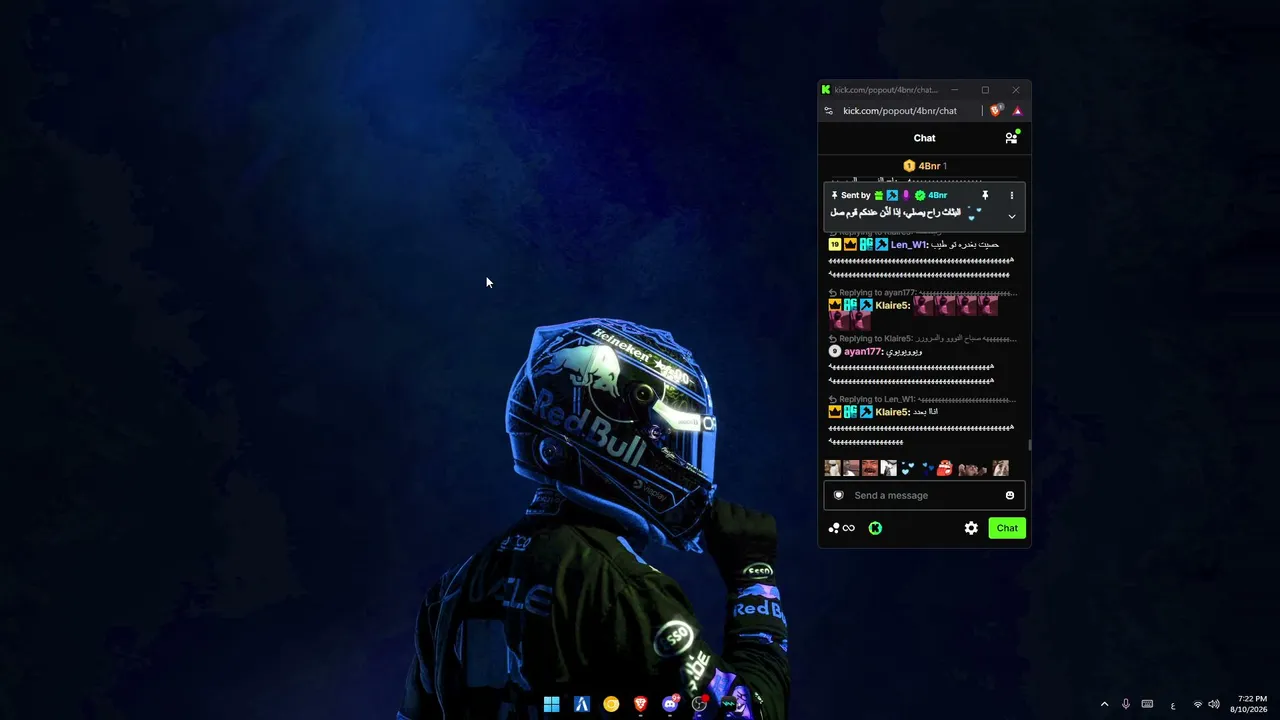Show hidden system tray icons
Screen dimensions: 1280x720
(1104, 704)
